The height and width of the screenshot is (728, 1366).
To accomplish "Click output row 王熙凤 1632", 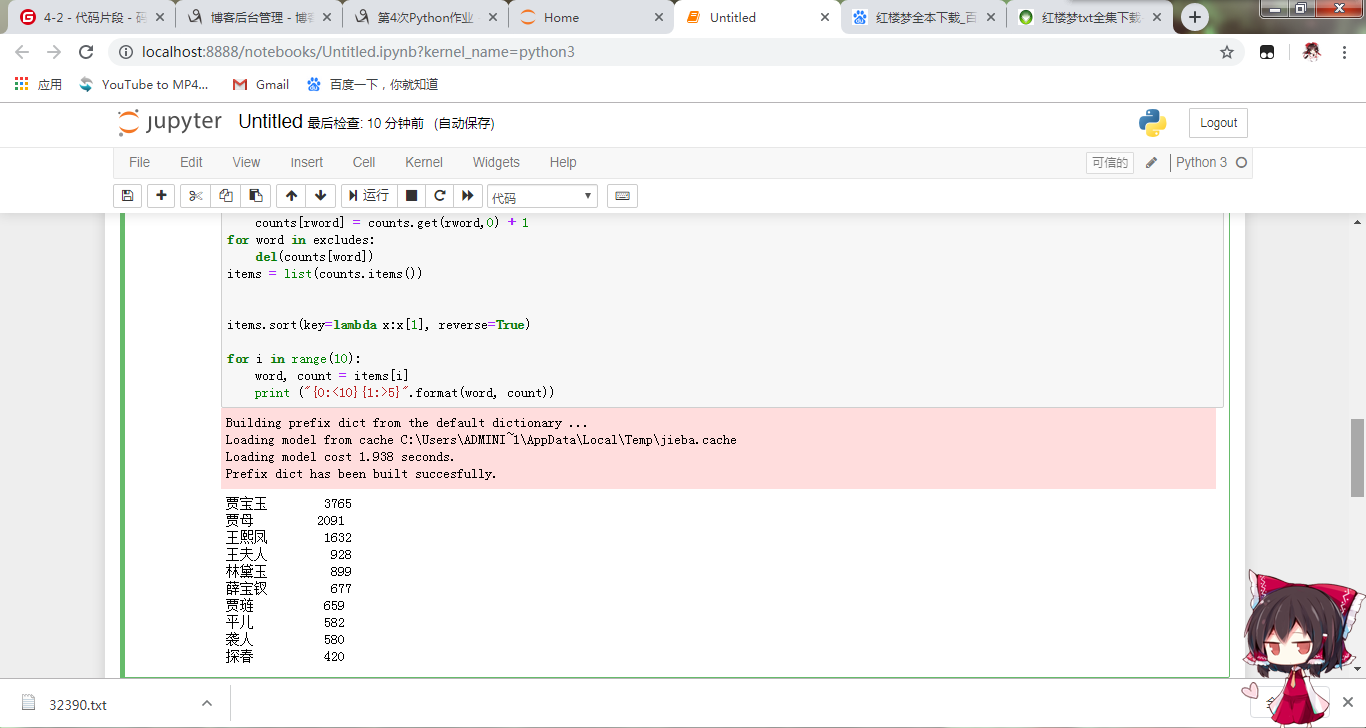I will 288,538.
